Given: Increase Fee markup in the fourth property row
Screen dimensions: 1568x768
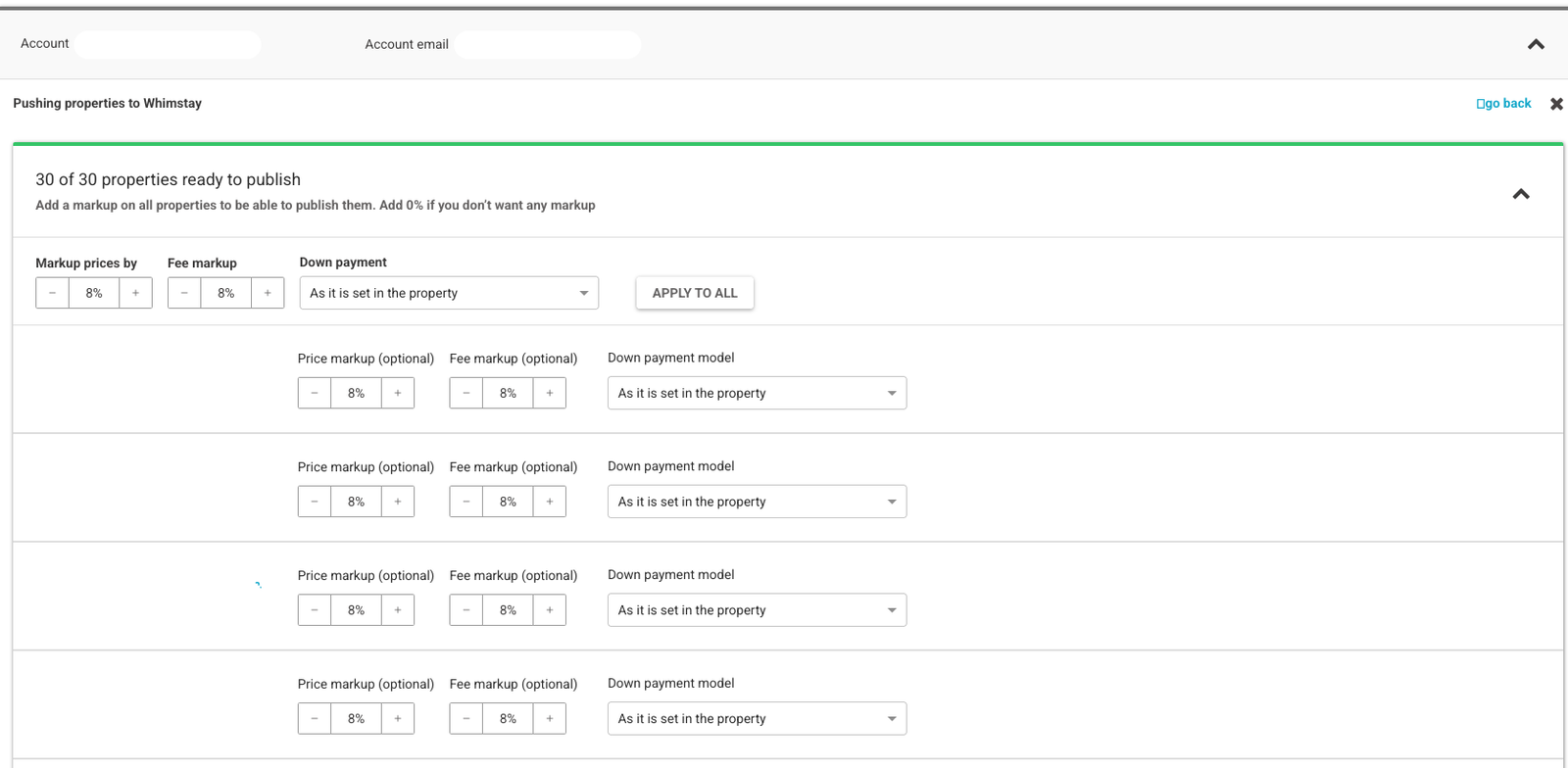Looking at the screenshot, I should (x=550, y=719).
